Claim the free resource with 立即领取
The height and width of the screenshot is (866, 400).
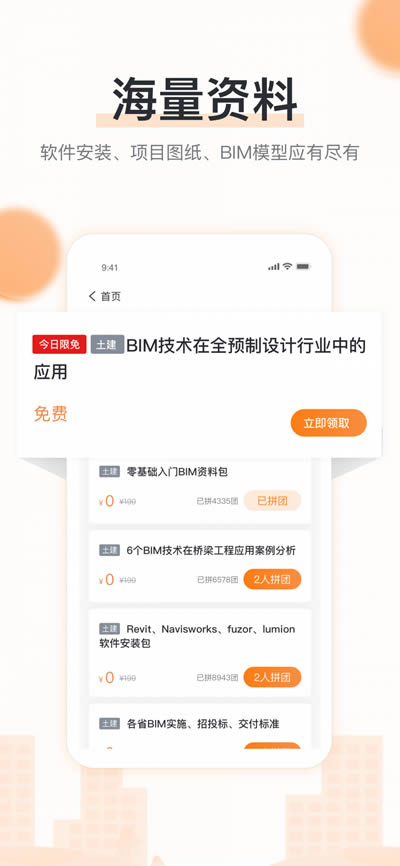329,423
